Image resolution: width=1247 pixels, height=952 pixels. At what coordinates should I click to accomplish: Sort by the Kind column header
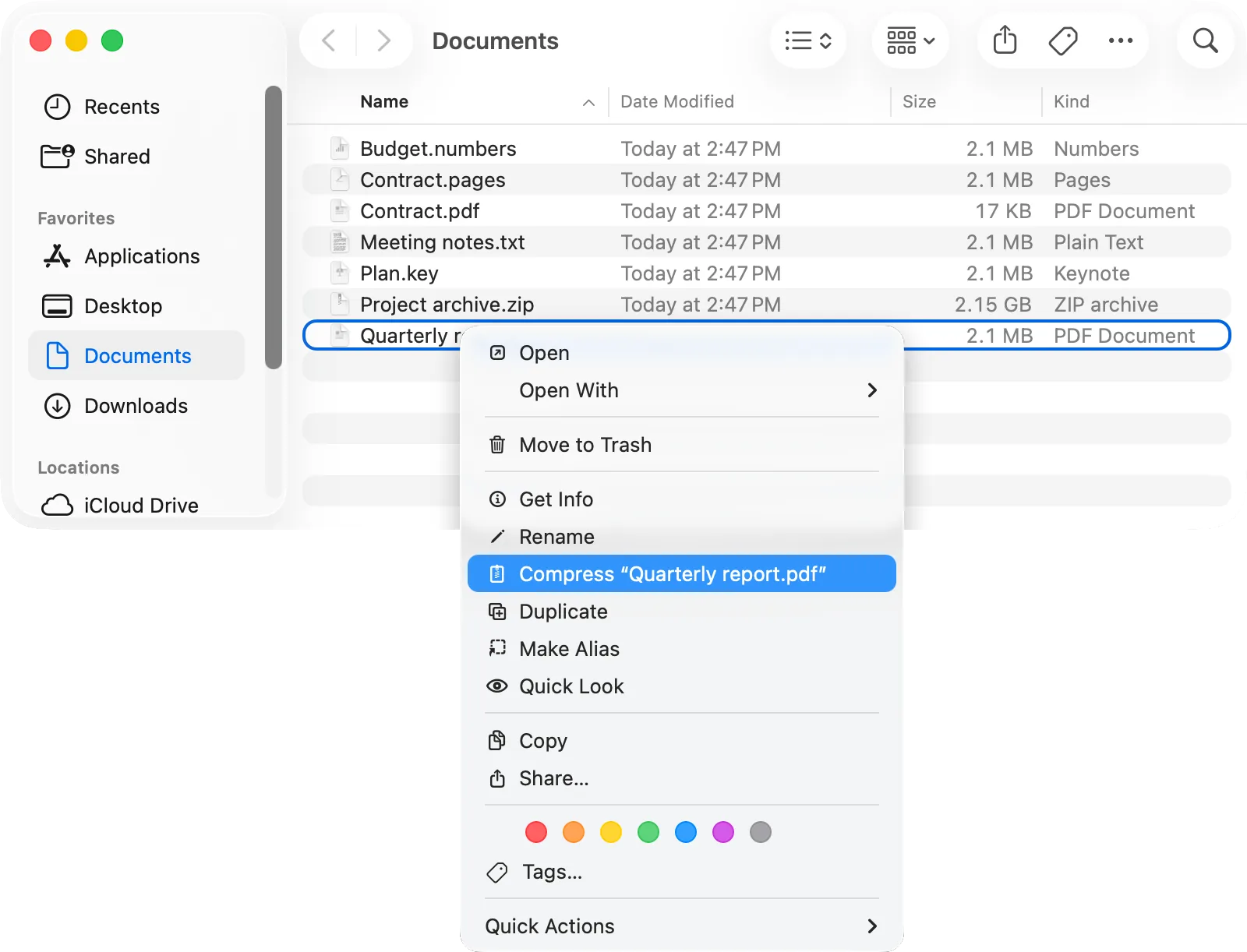click(1072, 102)
